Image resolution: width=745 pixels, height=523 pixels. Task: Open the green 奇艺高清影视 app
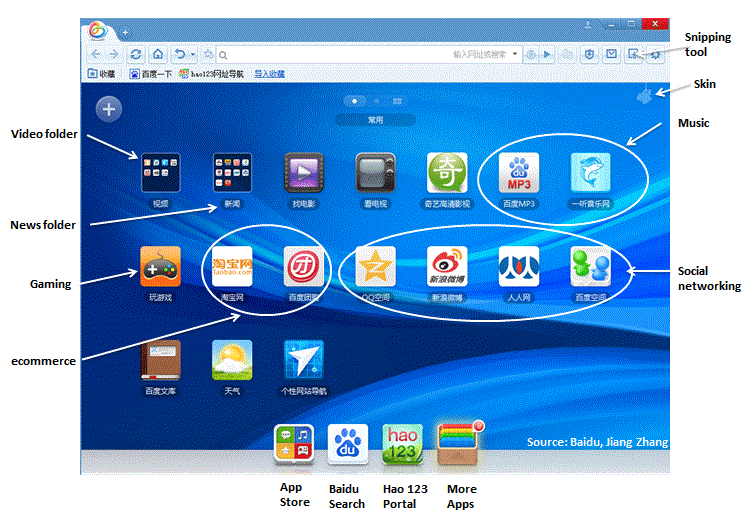click(447, 172)
